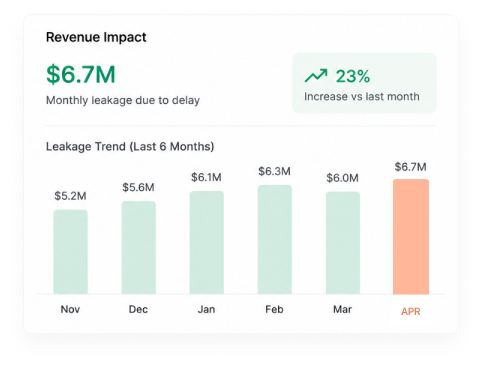Viewport: 482px width, 367px height.
Task: Click the large $6.7M headline figure
Action: tap(81, 74)
